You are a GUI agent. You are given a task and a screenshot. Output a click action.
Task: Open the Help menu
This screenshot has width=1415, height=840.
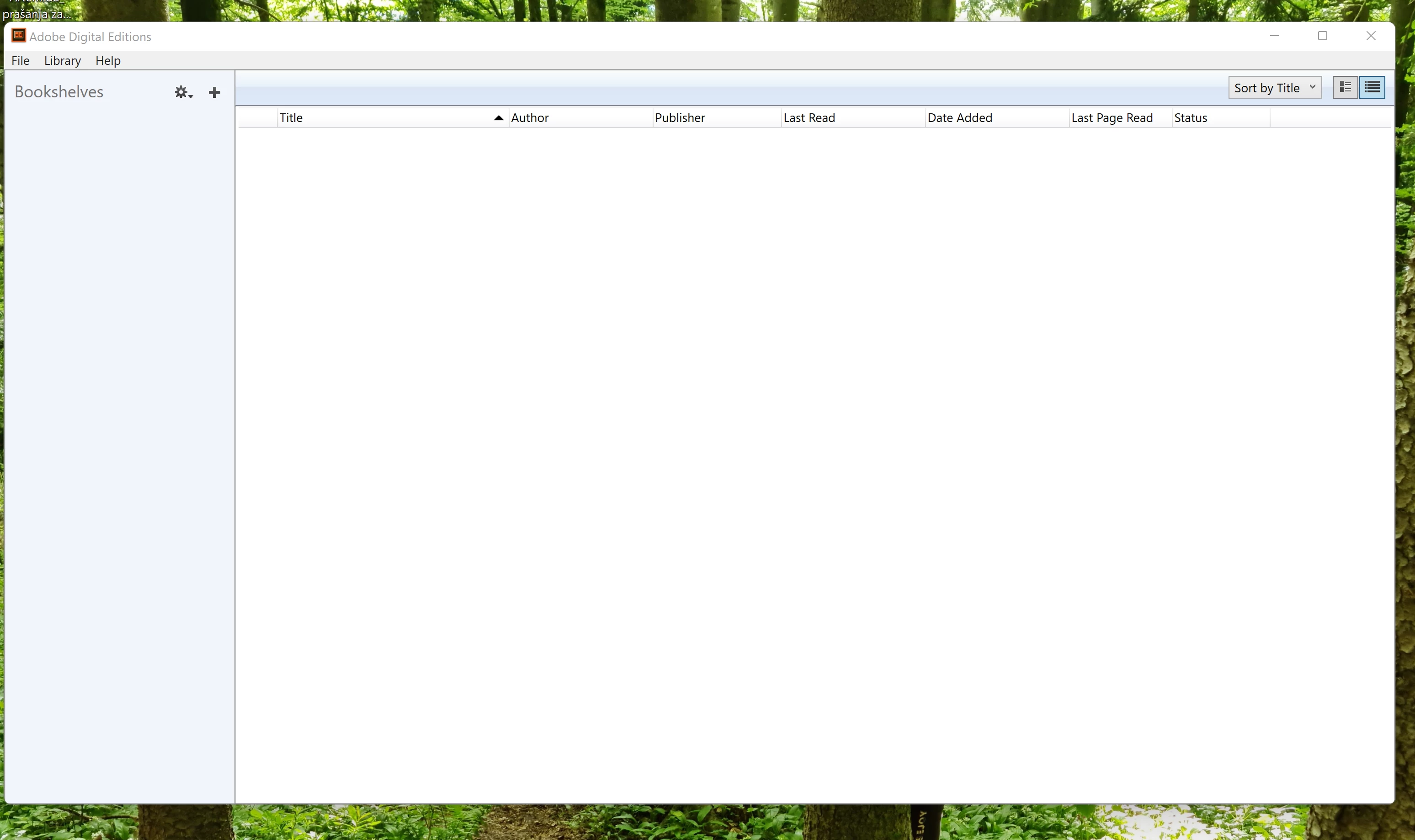(x=107, y=61)
